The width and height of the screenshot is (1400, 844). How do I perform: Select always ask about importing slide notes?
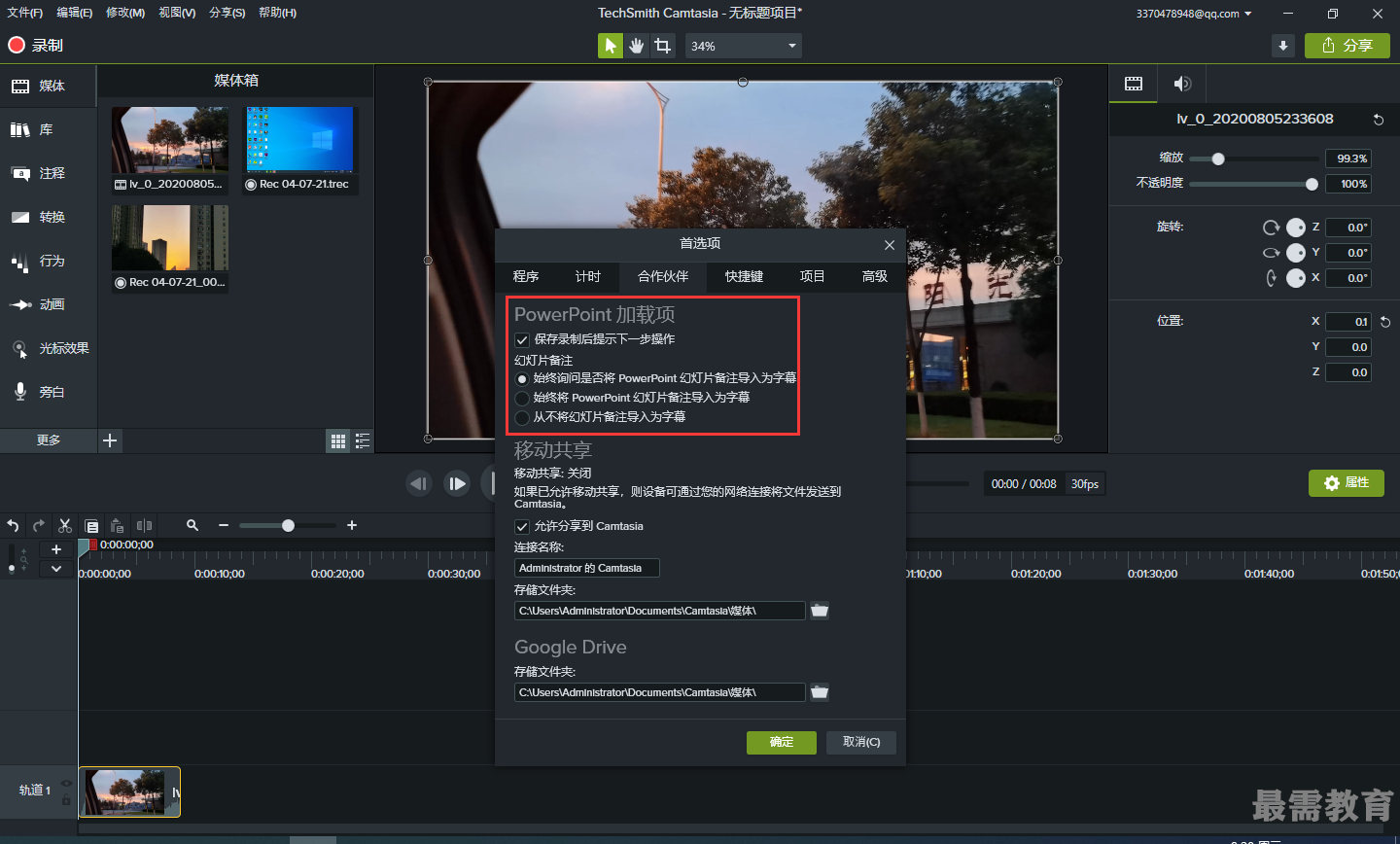522,378
